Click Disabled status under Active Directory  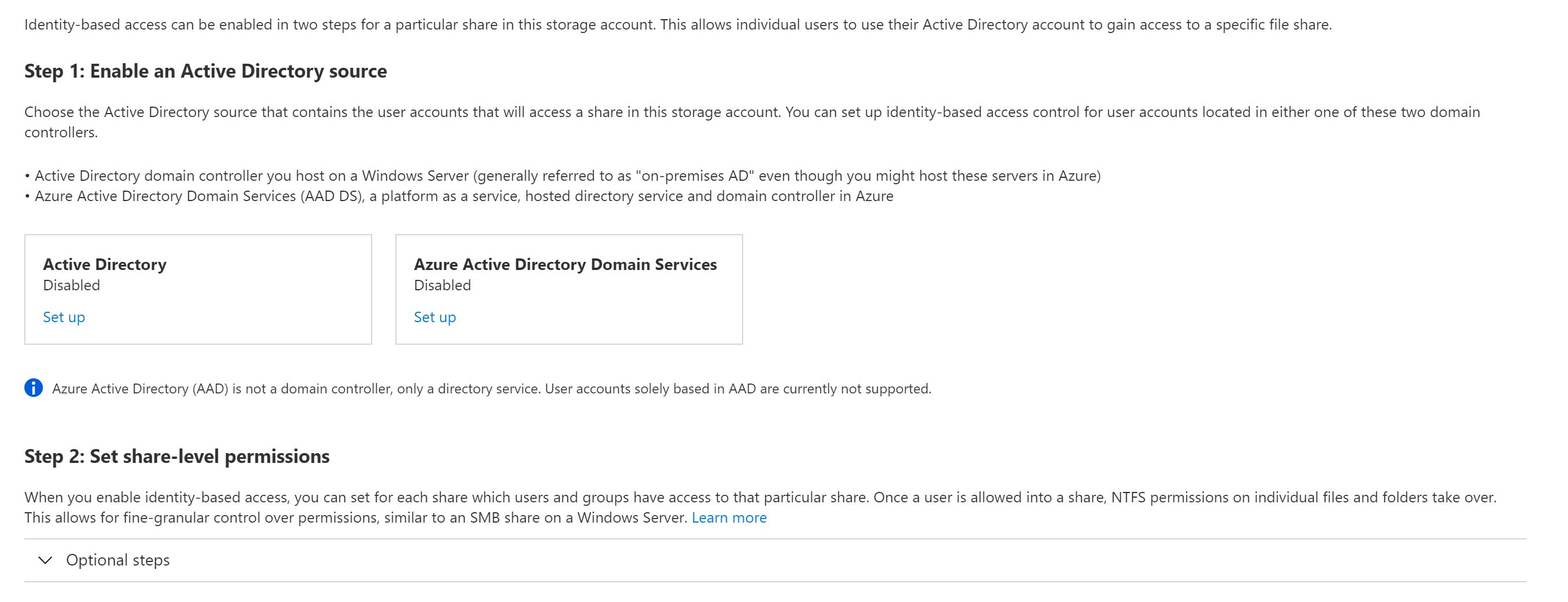point(71,285)
